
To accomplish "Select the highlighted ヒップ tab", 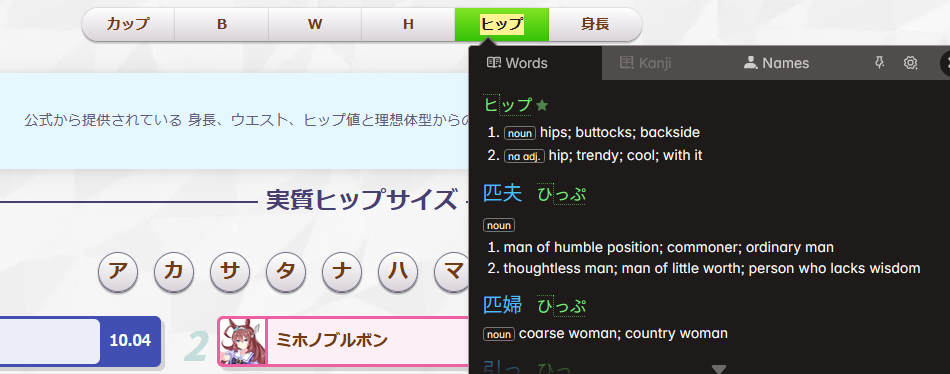I will (502, 24).
